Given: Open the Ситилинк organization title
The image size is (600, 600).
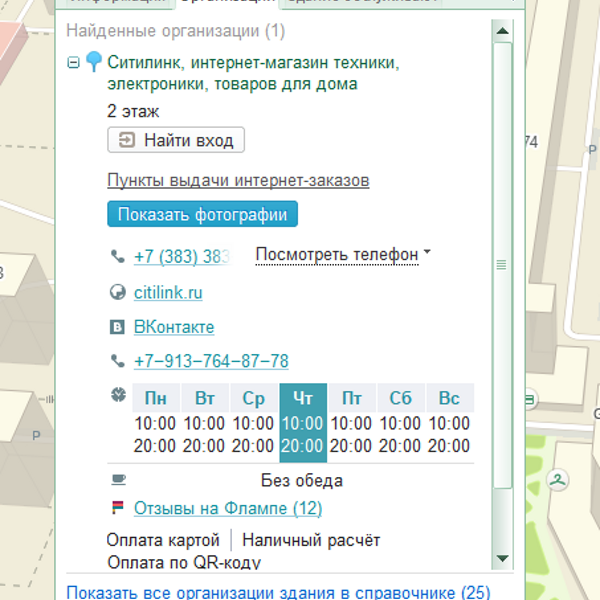Looking at the screenshot, I should (253, 73).
